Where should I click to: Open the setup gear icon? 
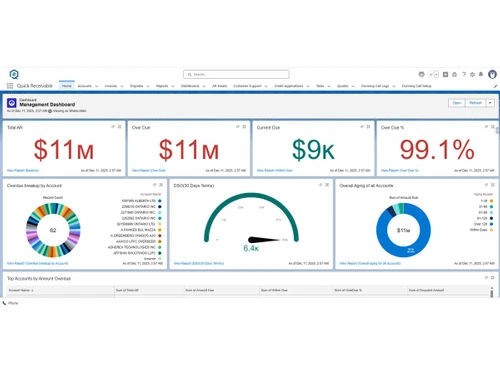click(472, 74)
